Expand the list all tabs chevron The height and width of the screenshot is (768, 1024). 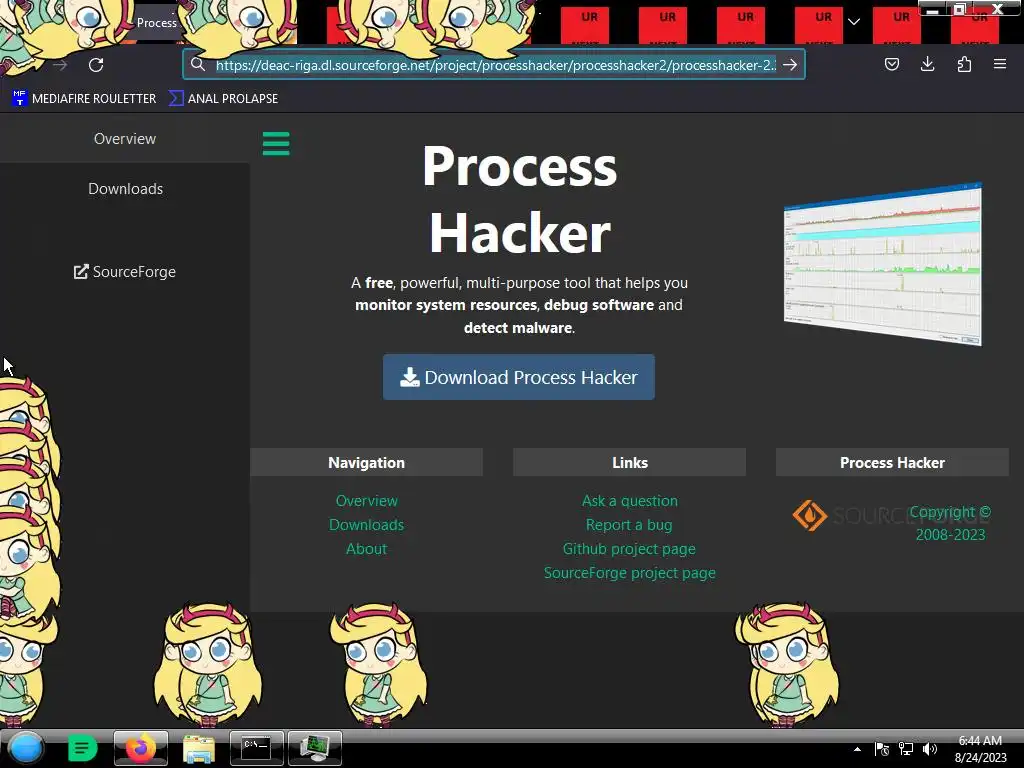[854, 22]
